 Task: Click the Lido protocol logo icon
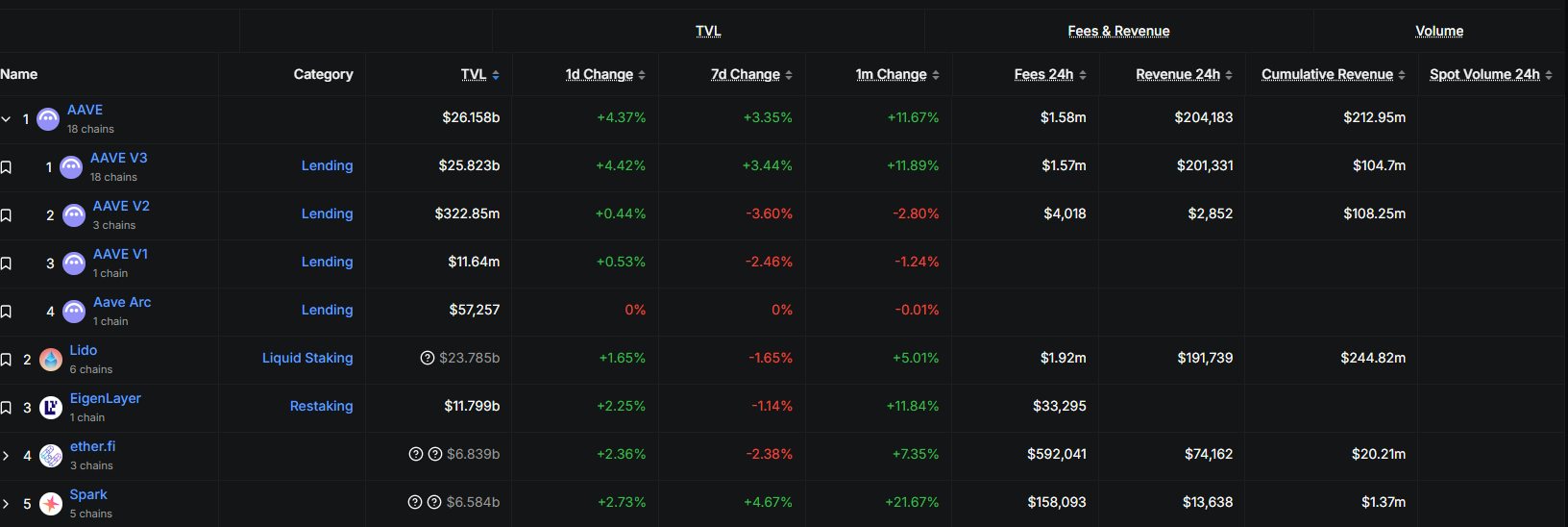click(51, 360)
